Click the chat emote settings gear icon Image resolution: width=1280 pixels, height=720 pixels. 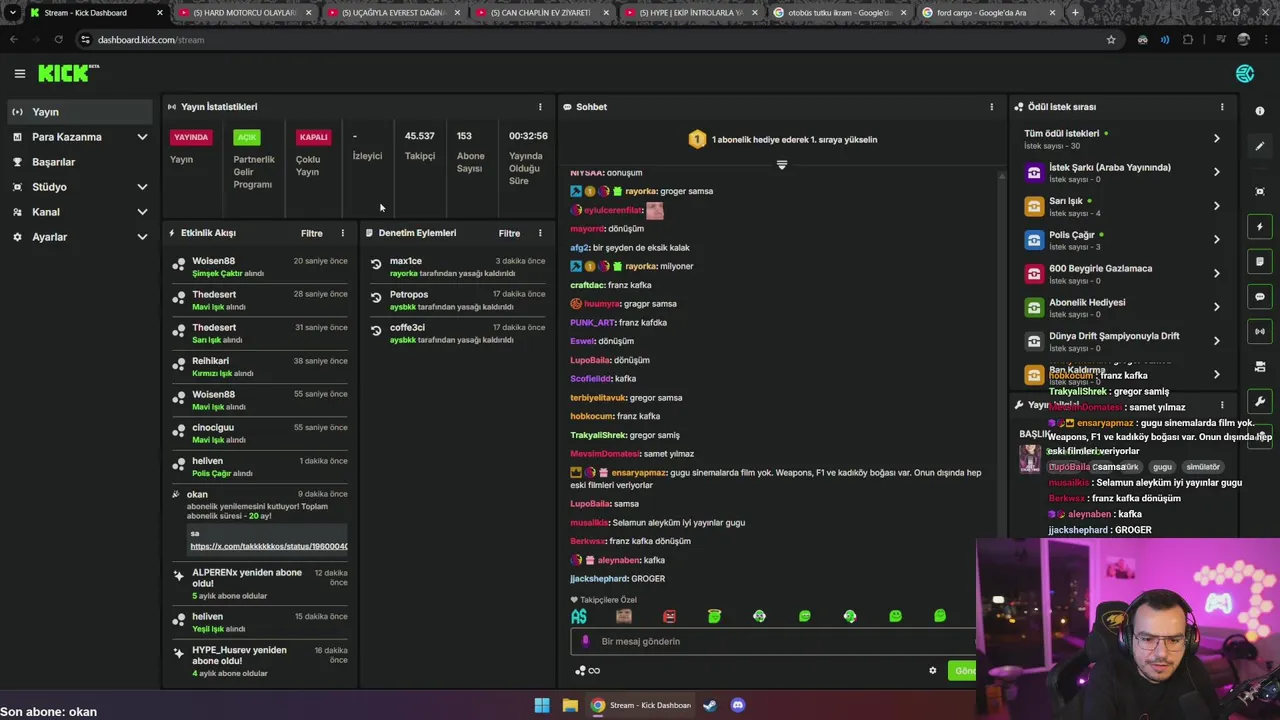coord(933,671)
